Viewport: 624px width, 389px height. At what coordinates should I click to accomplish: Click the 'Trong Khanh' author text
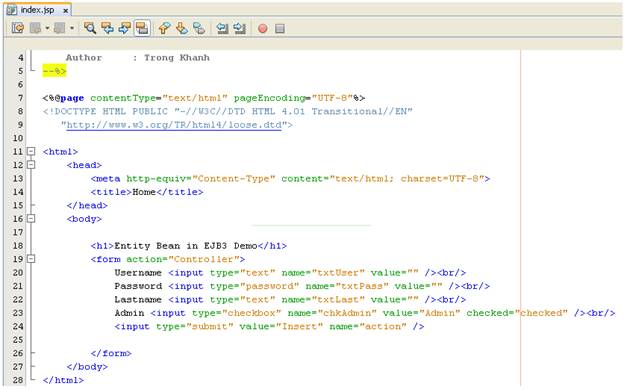(x=177, y=58)
